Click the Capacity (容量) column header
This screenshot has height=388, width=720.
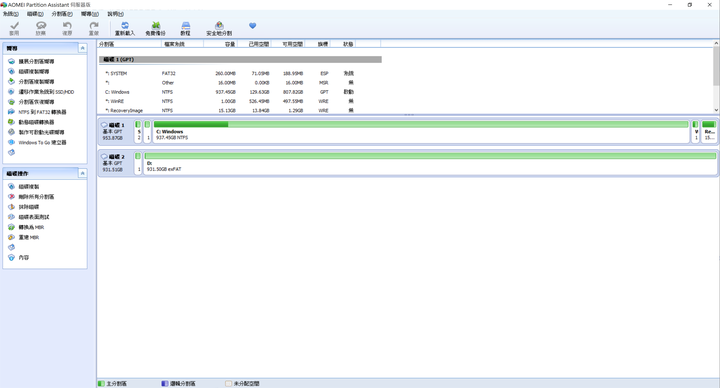click(x=220, y=44)
